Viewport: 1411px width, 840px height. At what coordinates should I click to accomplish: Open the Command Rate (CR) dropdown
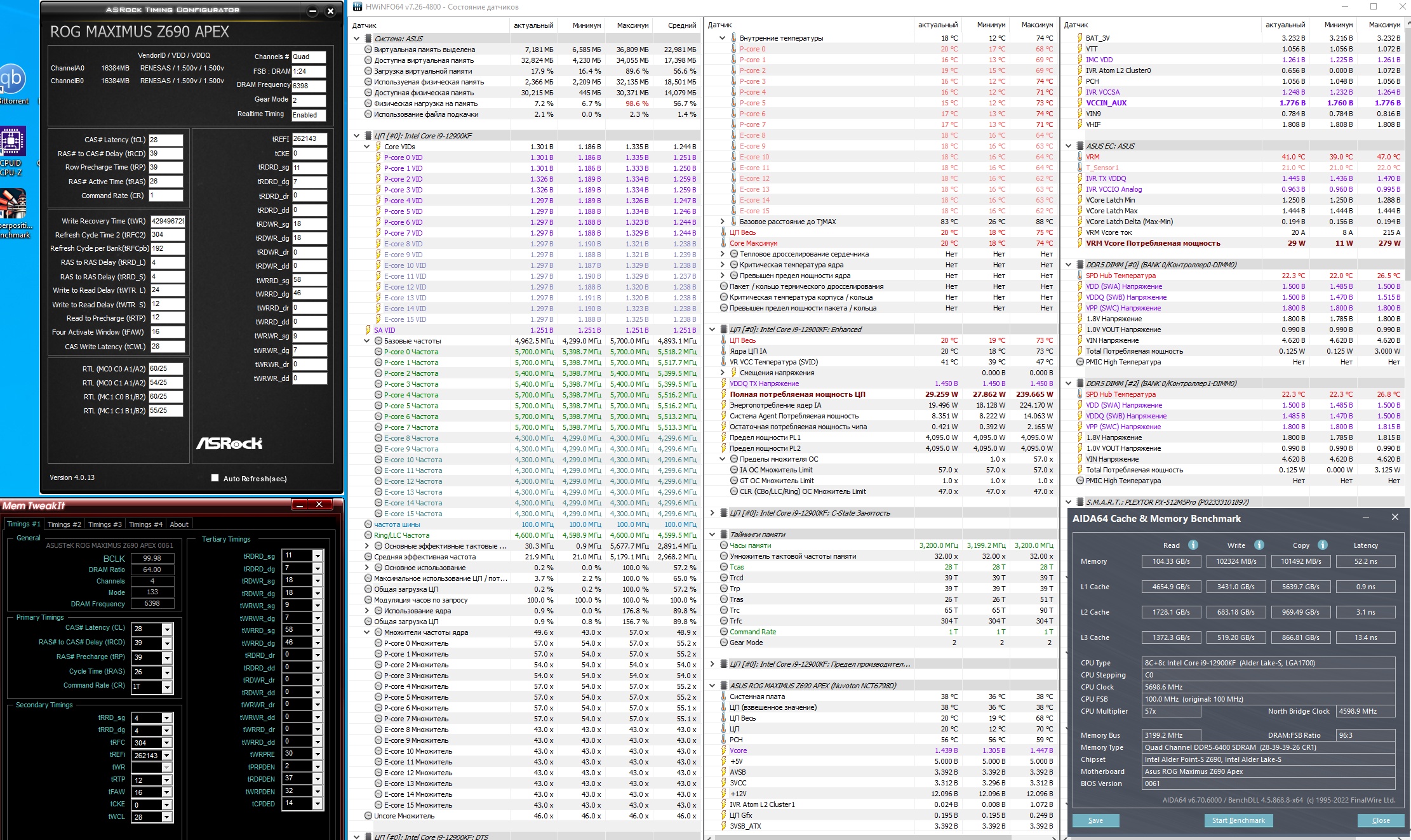(x=167, y=687)
